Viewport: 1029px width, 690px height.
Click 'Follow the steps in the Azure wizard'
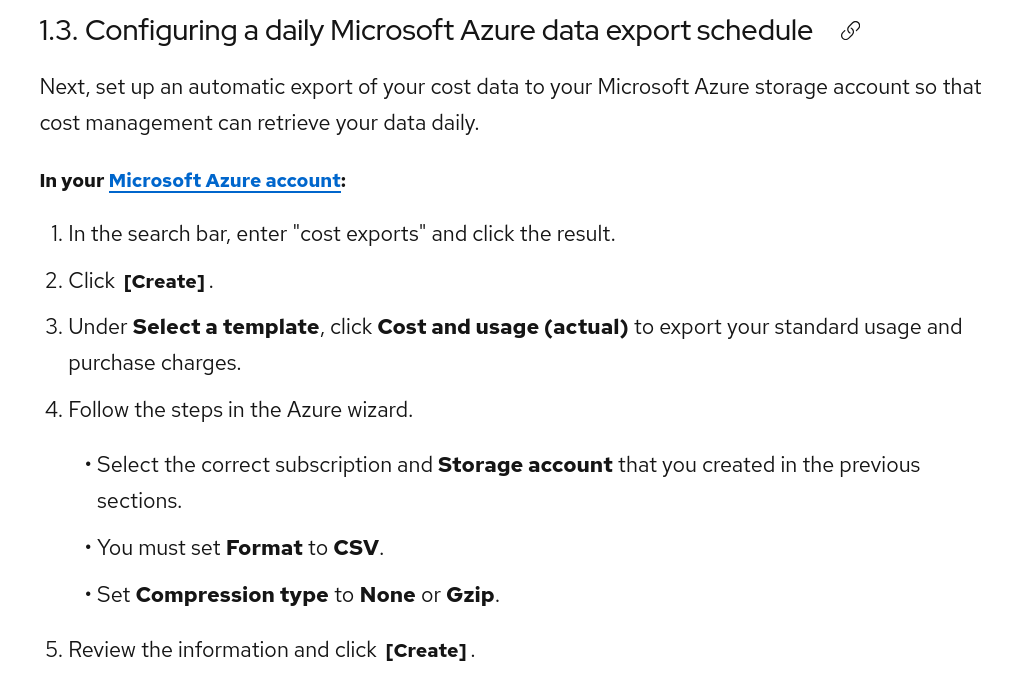[240, 410]
